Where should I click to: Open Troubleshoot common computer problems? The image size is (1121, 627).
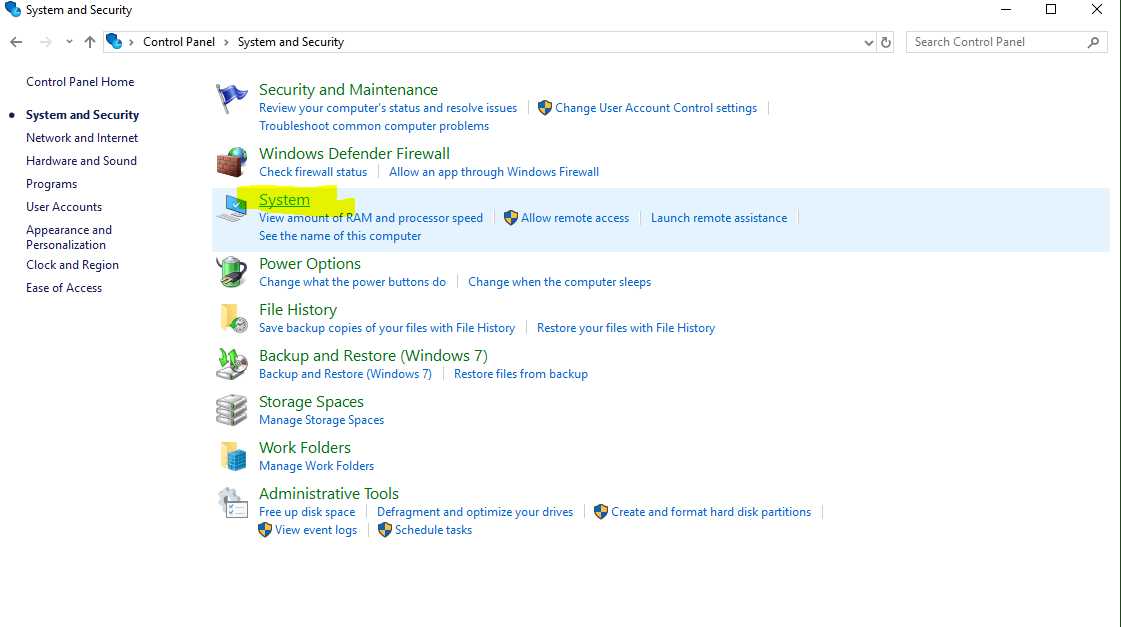pos(374,126)
